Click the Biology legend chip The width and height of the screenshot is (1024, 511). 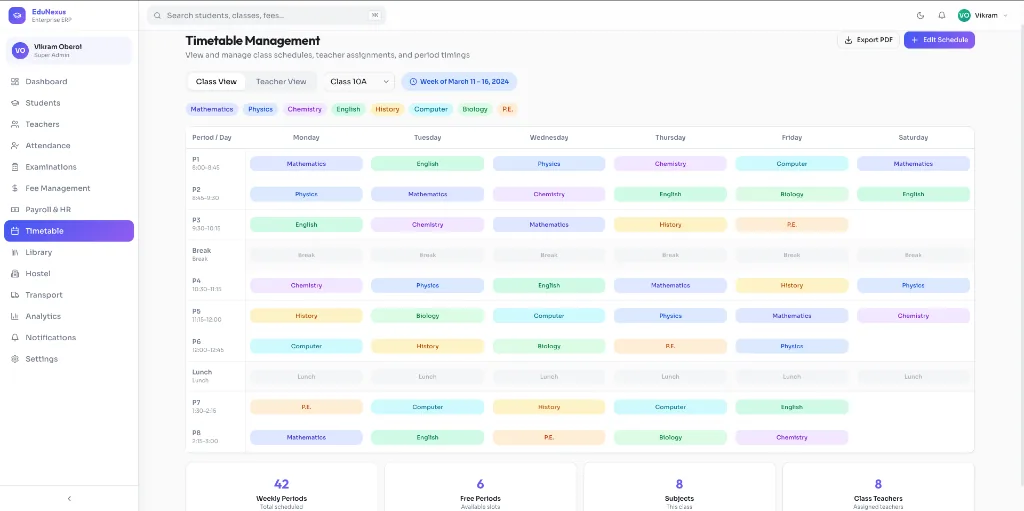[x=475, y=109]
